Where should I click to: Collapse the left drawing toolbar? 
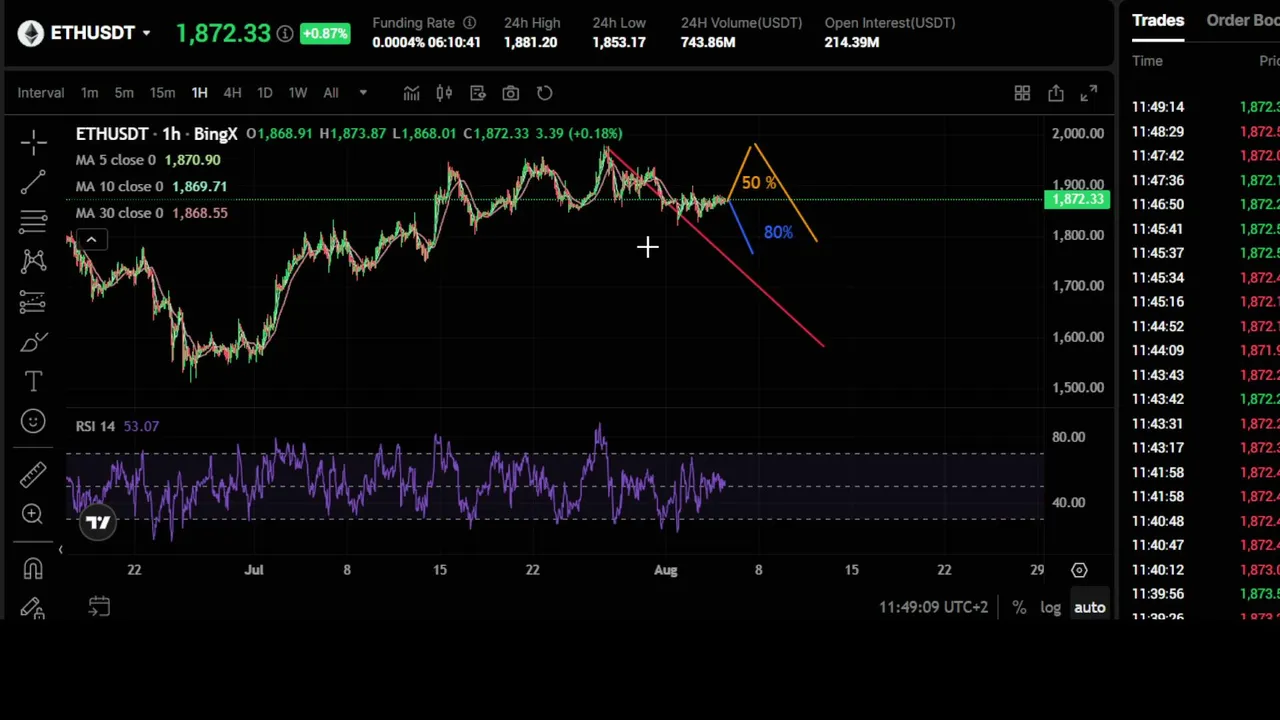[60, 549]
